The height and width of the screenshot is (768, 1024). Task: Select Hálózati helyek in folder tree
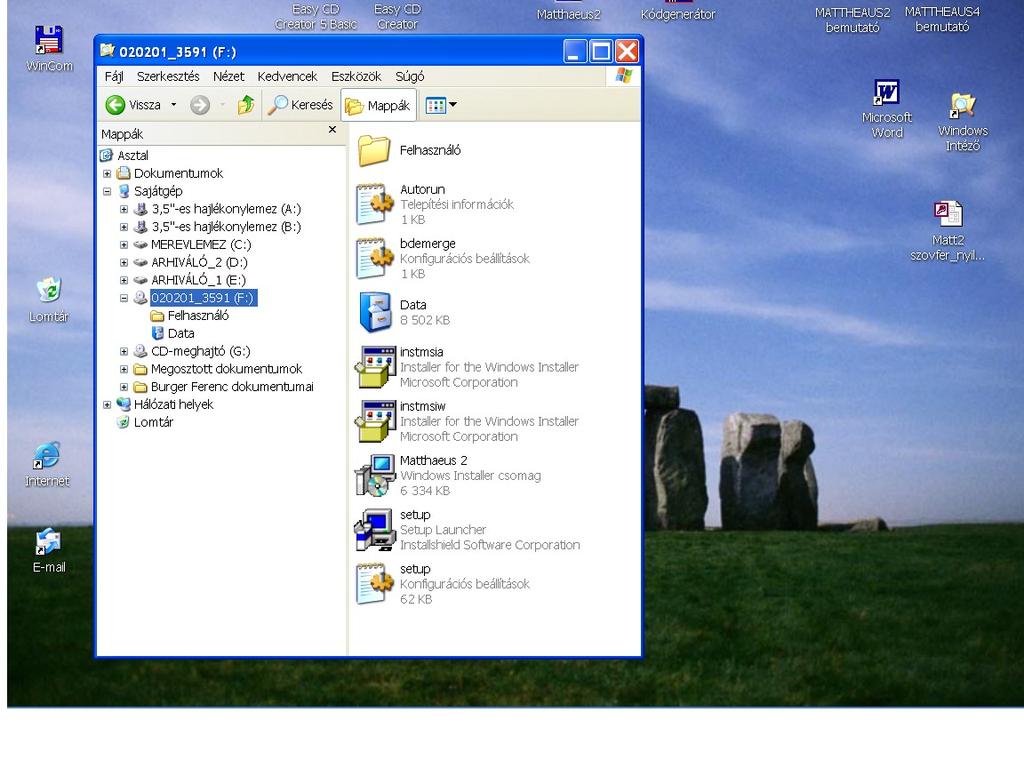174,404
